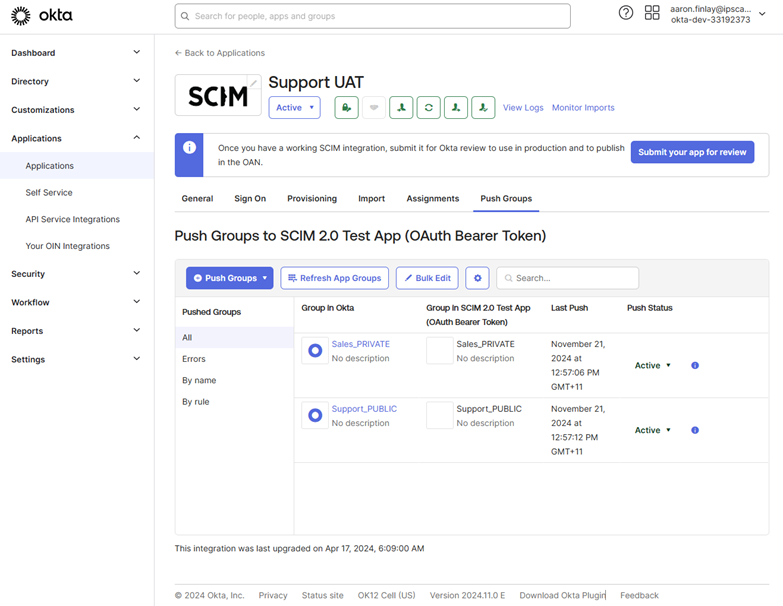
Task: Switch to the Assignments tab
Action: click(x=432, y=199)
